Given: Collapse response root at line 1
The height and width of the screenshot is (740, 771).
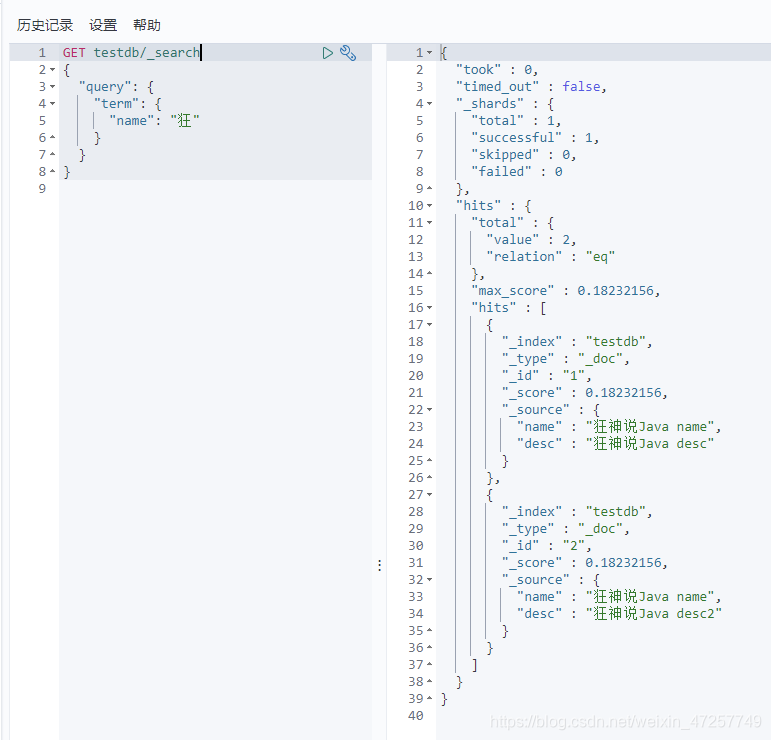Looking at the screenshot, I should click(x=430, y=53).
